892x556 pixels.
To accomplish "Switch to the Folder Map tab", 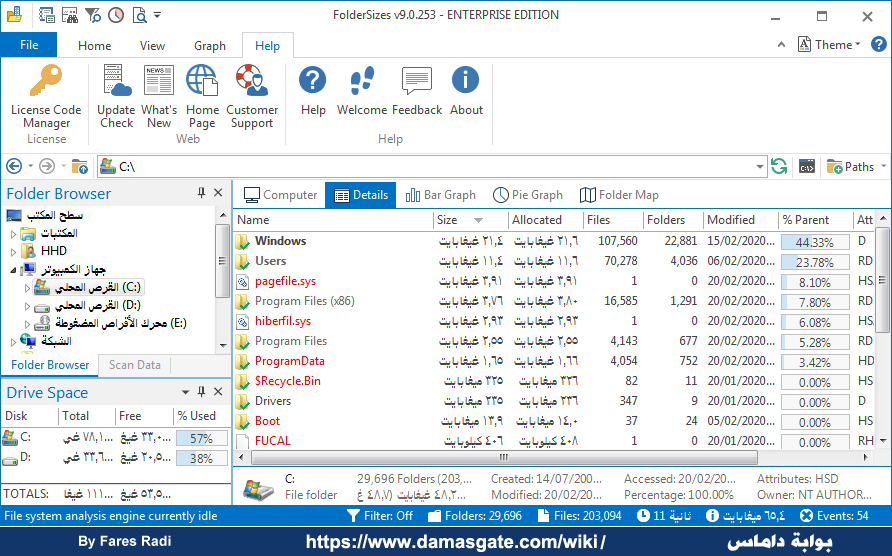I will (x=619, y=195).
